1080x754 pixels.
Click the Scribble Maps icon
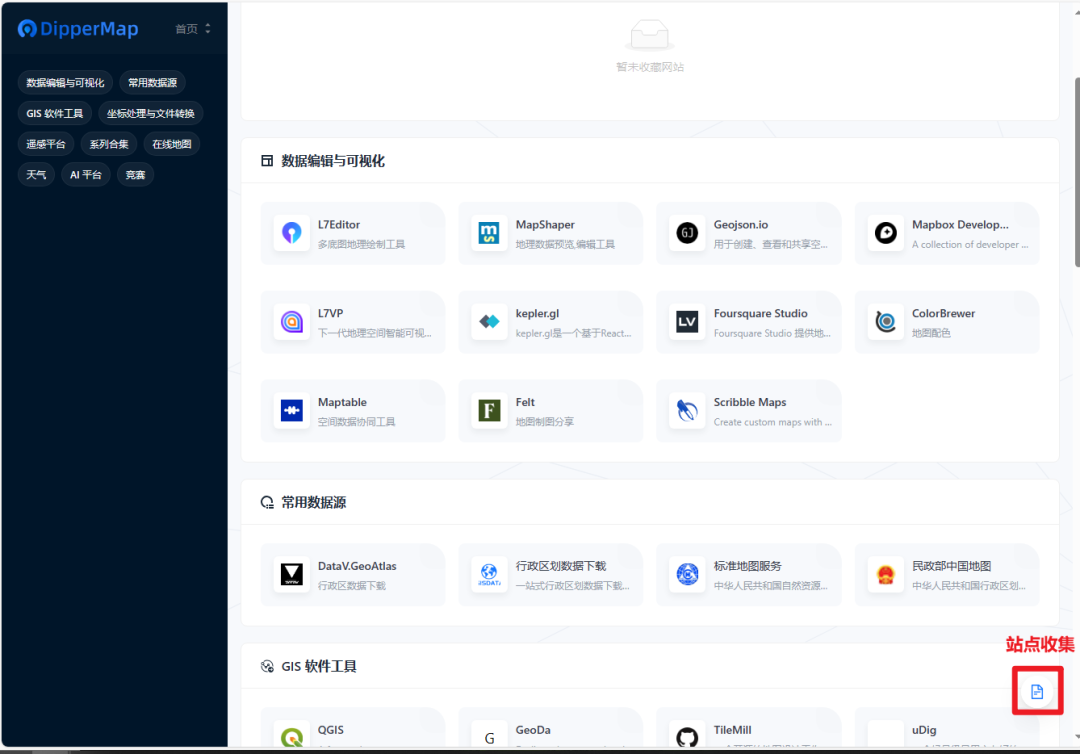[x=687, y=411]
